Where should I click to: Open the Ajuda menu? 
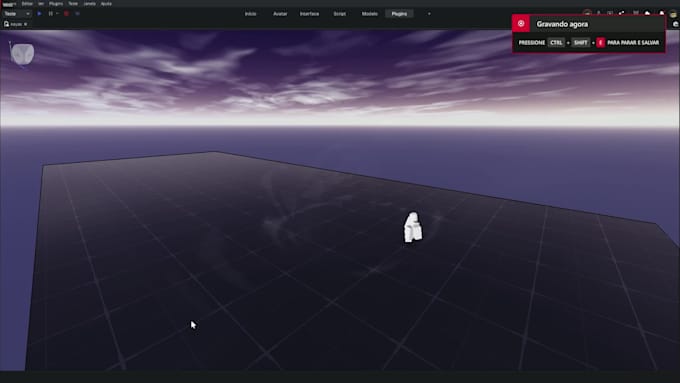pyautogui.click(x=106, y=3)
